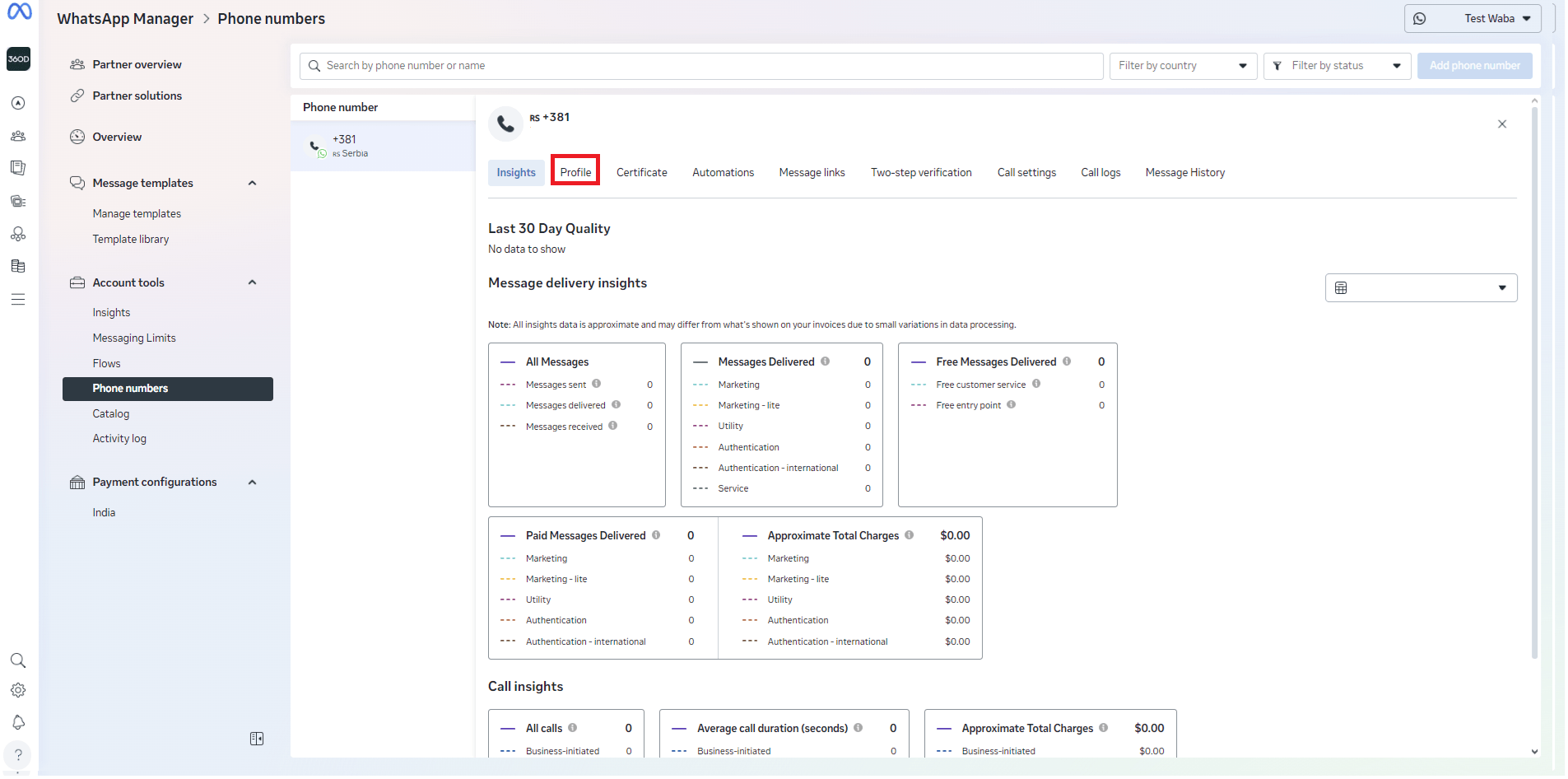Collapse sidebar using panel toggle icon

click(x=257, y=739)
